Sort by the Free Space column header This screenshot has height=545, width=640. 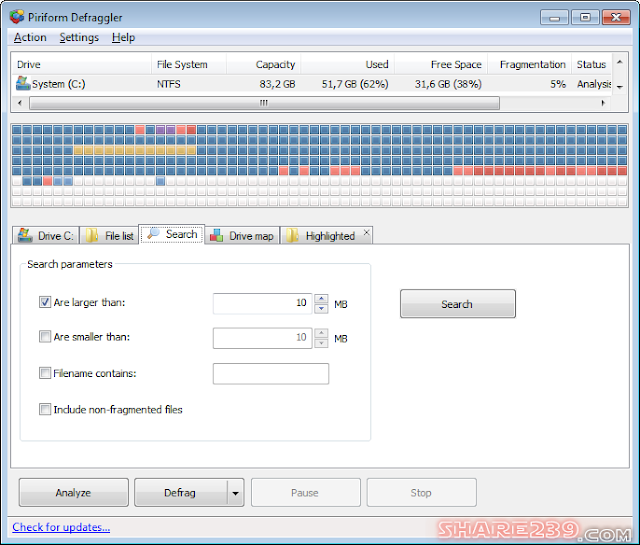pyautogui.click(x=441, y=64)
